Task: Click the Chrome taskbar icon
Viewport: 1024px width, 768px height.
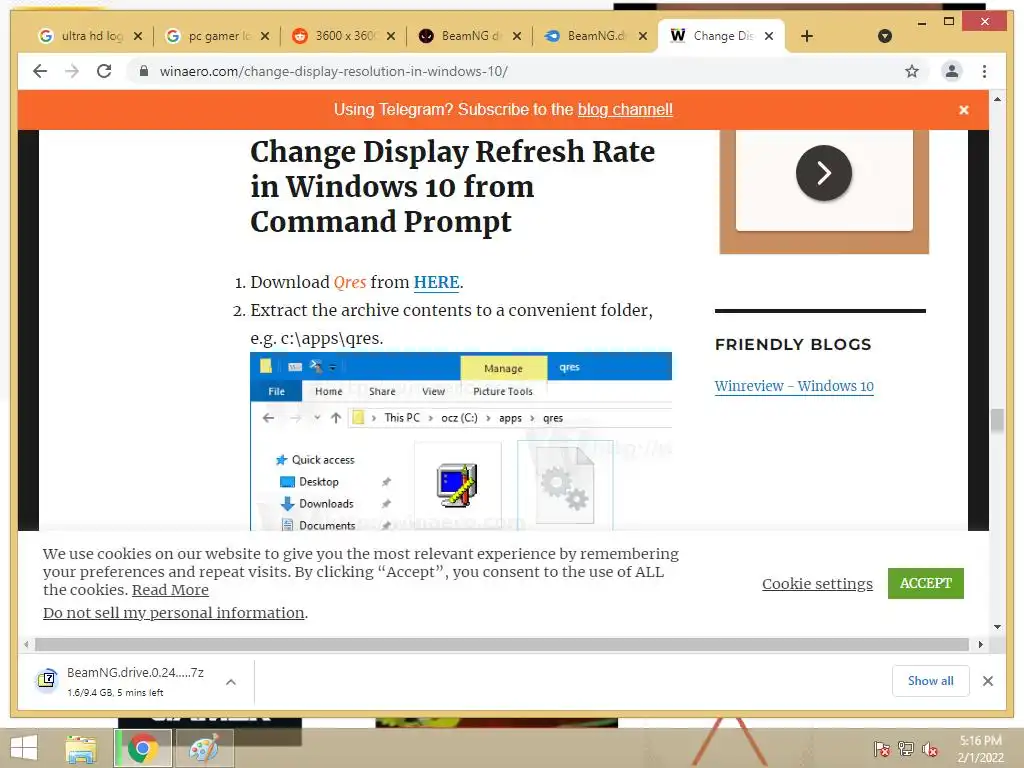Action: pyautogui.click(x=142, y=748)
